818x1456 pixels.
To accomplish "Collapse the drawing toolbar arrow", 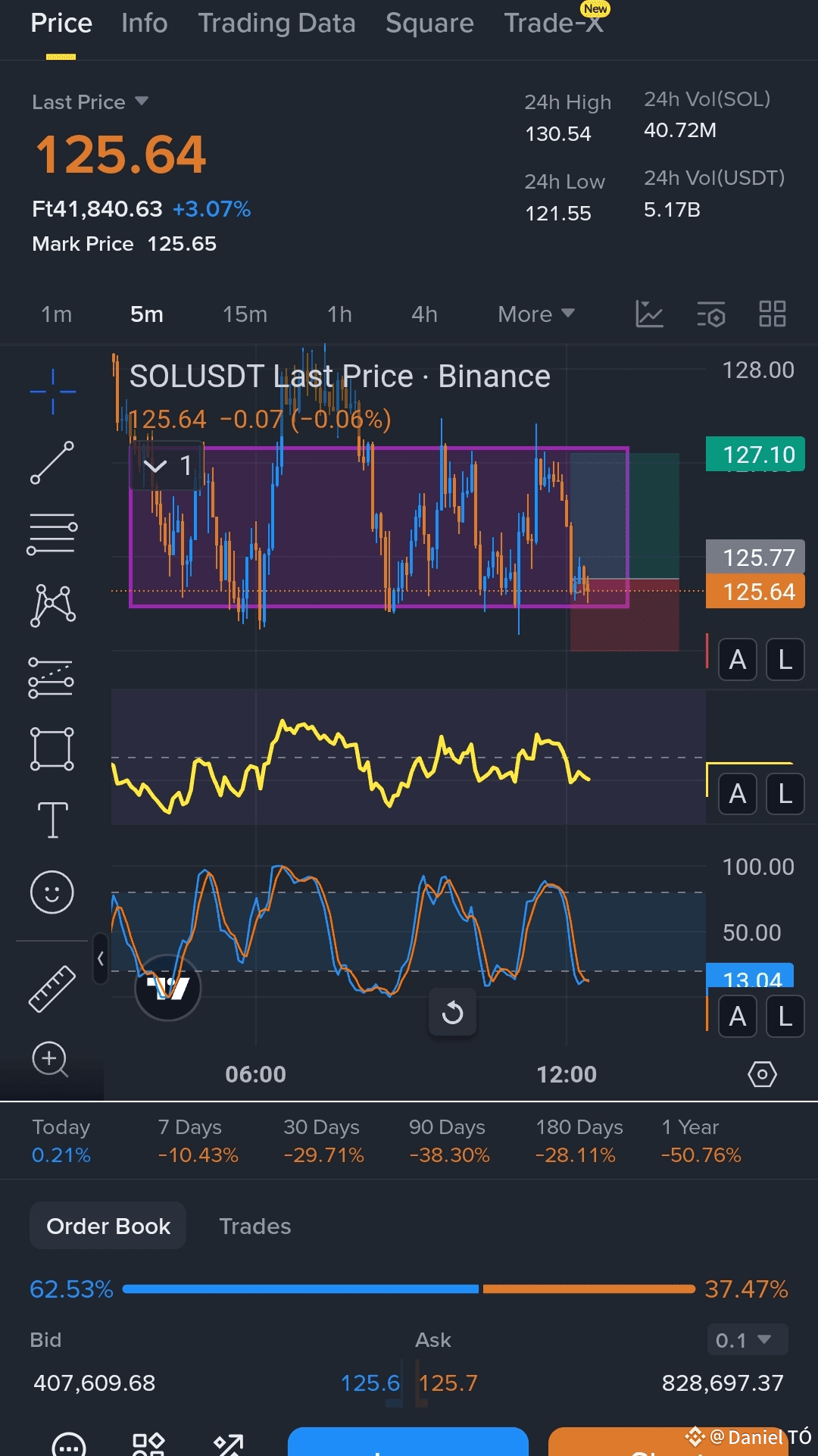I will coord(100,958).
